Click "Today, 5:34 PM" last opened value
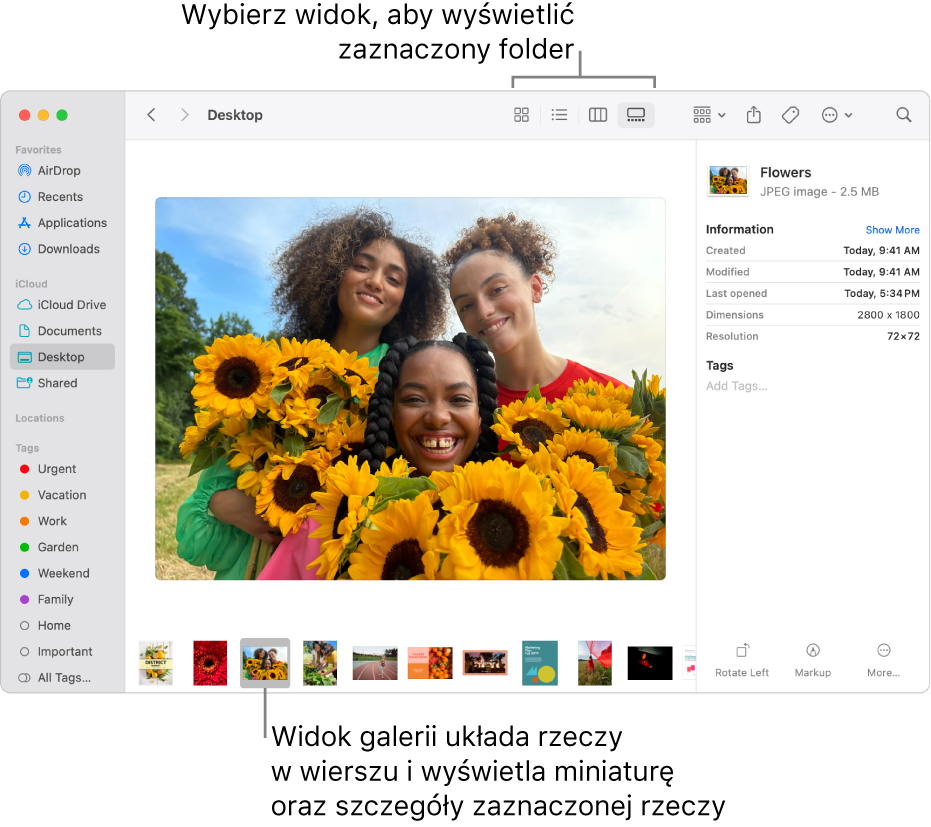The height and width of the screenshot is (827, 931). 882,293
